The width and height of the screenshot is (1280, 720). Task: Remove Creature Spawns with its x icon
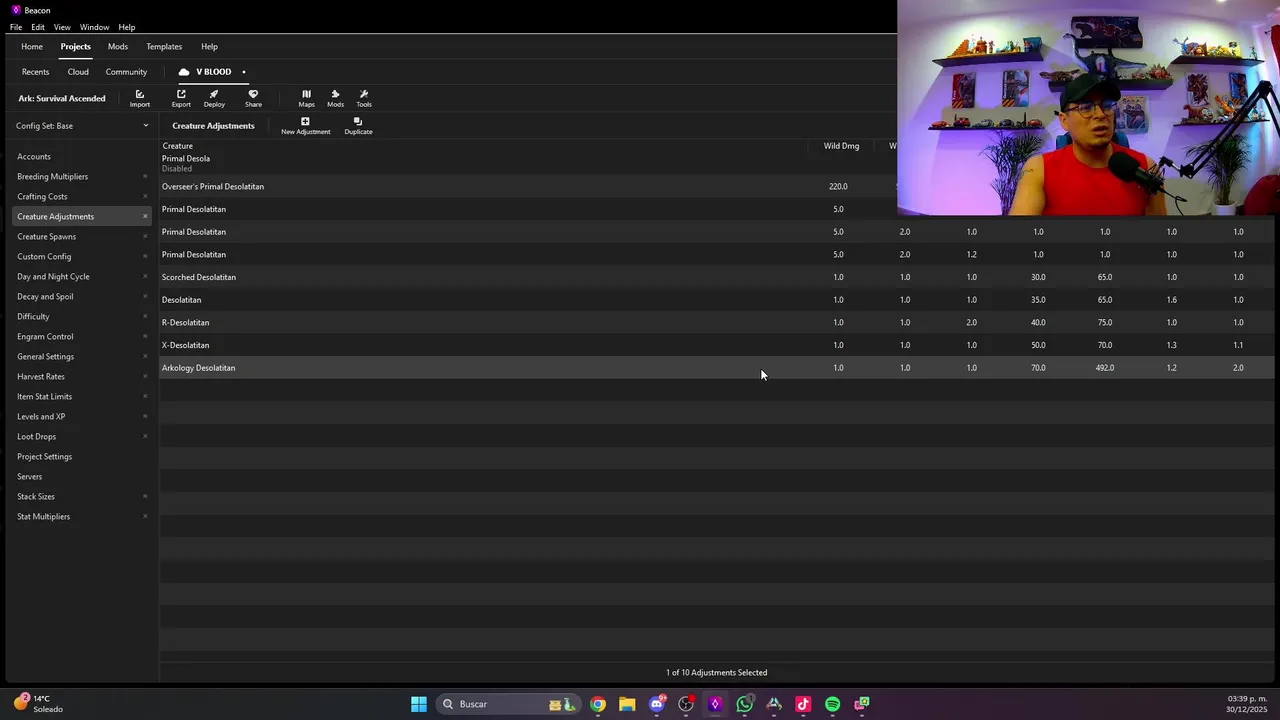[145, 237]
